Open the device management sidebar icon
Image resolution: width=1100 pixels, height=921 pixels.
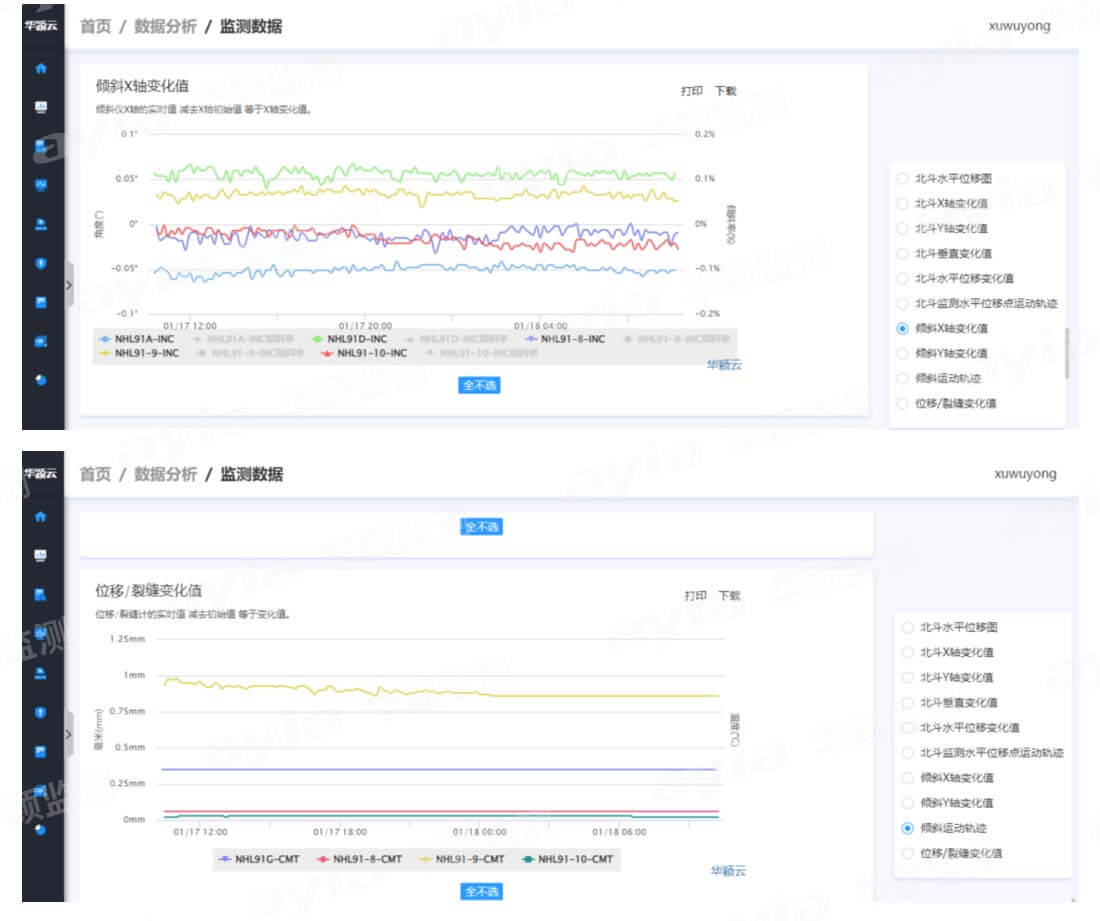[x=39, y=146]
